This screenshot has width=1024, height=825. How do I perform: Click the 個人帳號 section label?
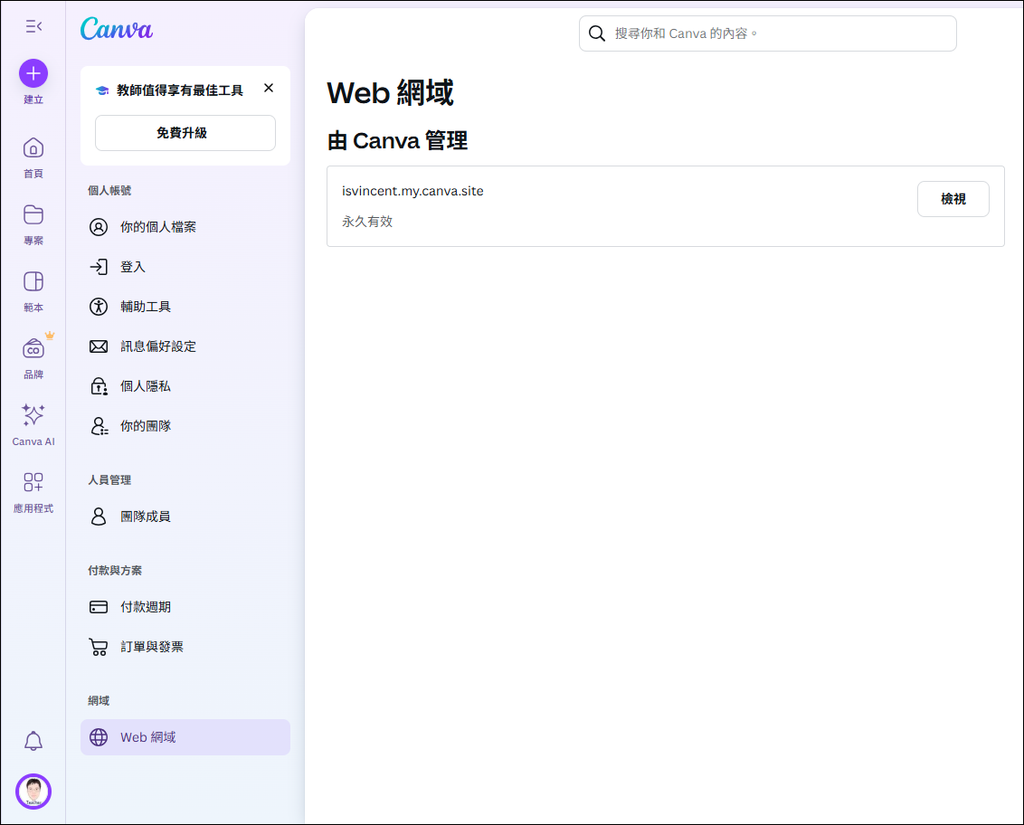point(110,190)
